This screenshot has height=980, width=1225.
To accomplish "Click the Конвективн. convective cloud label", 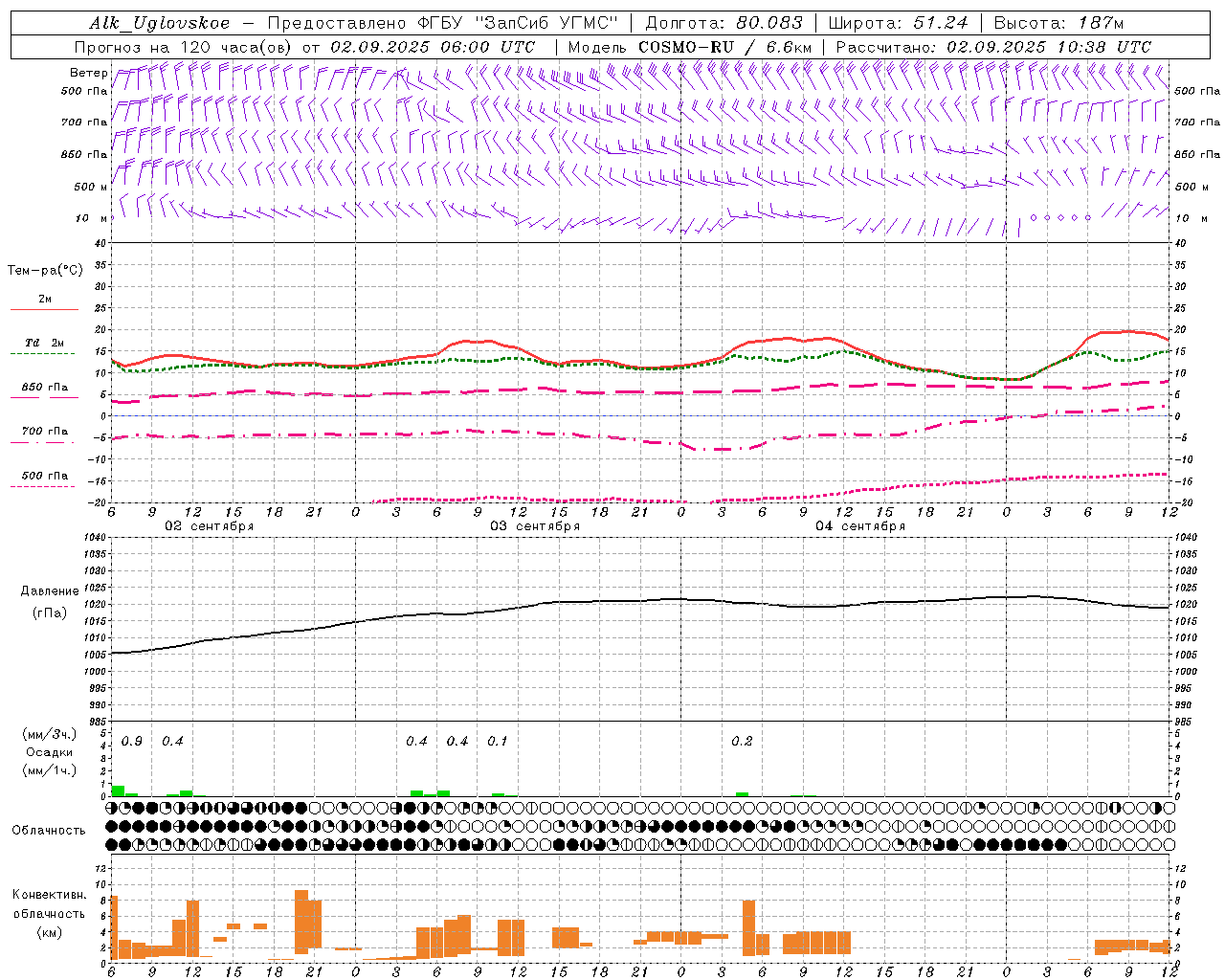I will tap(50, 895).
